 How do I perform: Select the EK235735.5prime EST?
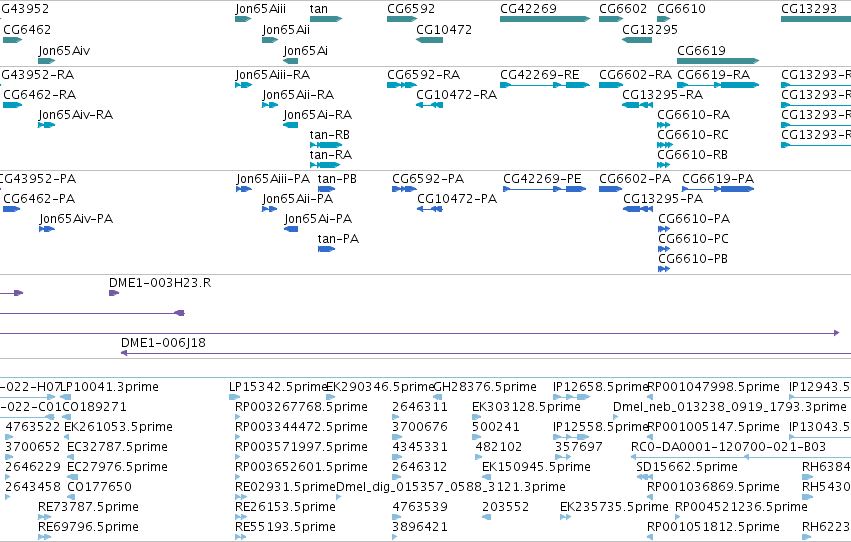click(565, 517)
